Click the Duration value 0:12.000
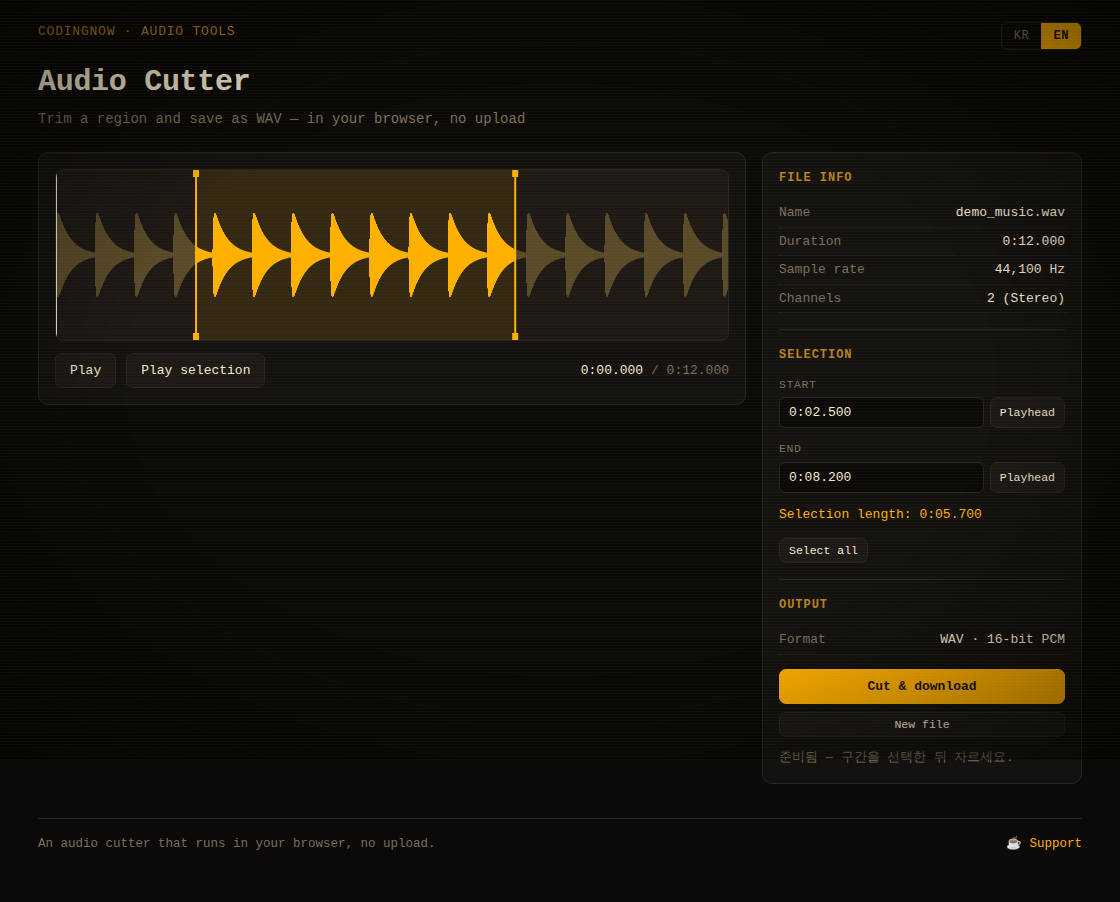The image size is (1120, 902). 1033,241
